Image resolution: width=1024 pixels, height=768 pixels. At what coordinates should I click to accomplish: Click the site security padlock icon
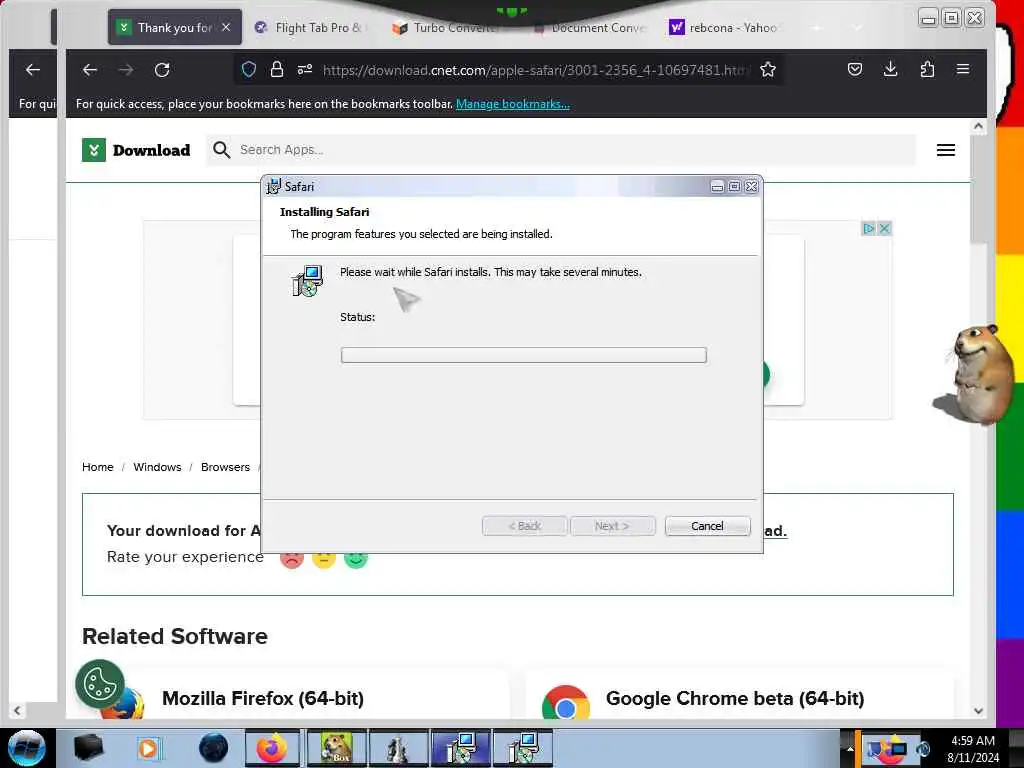tap(277, 69)
